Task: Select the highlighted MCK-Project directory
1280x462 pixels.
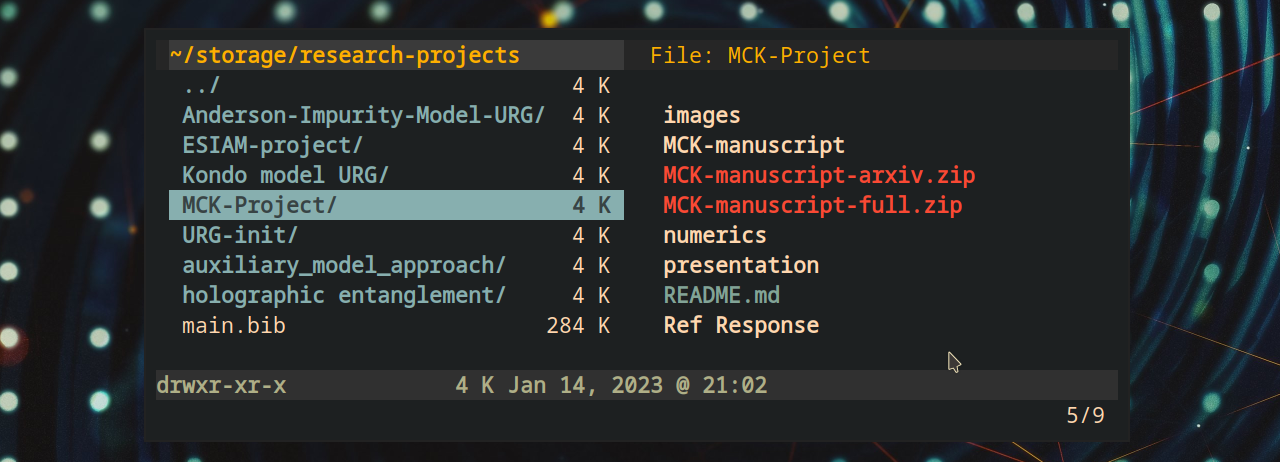Action: [260, 206]
